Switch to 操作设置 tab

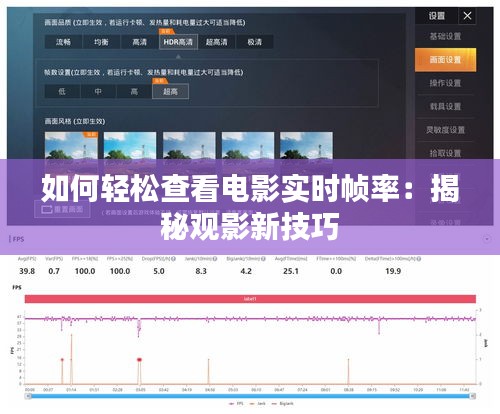445,83
